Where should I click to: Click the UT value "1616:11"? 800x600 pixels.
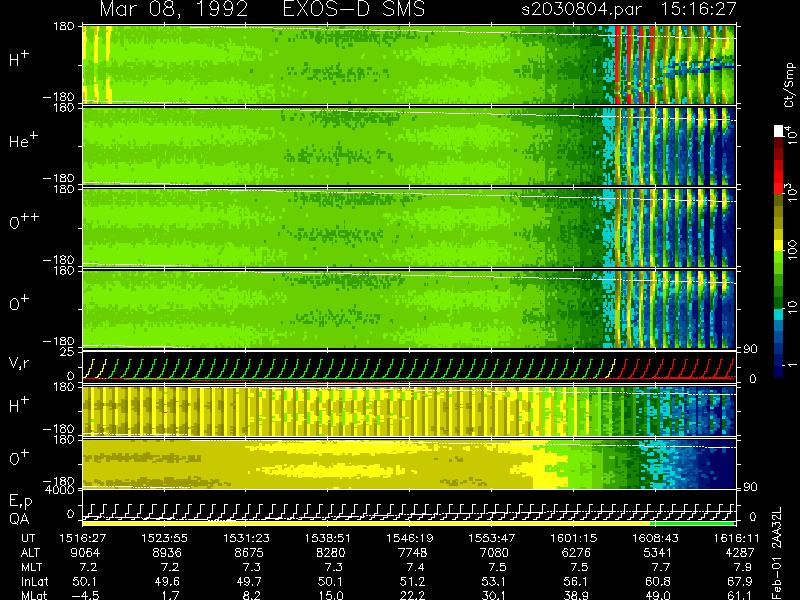click(736, 538)
